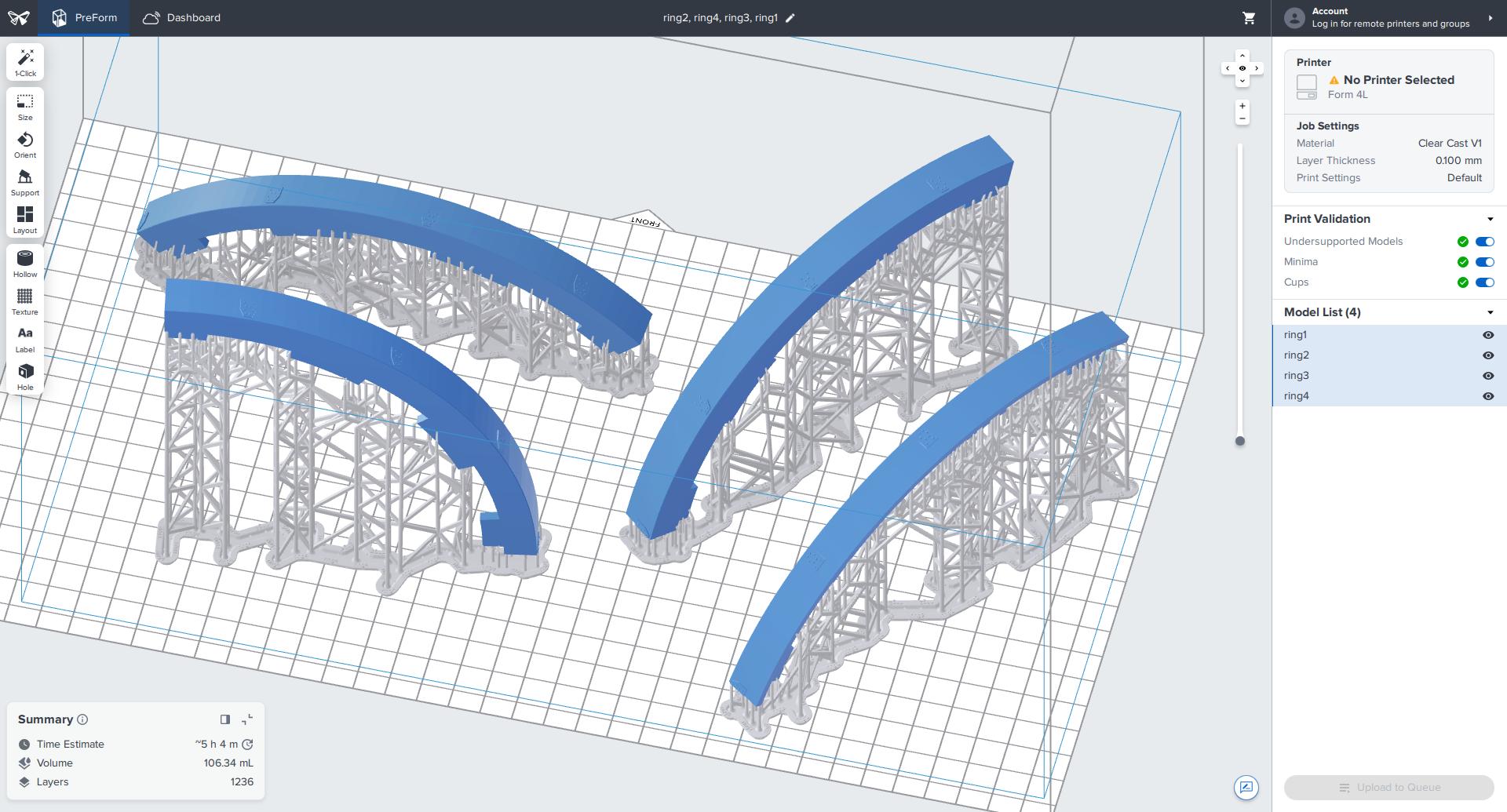
Task: Collapse the Print Validation section
Action: coord(1490,220)
